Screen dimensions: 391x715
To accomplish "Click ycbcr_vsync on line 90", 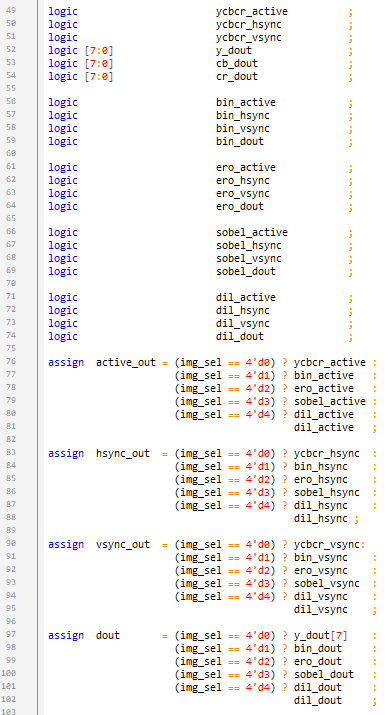I will [x=327, y=544].
